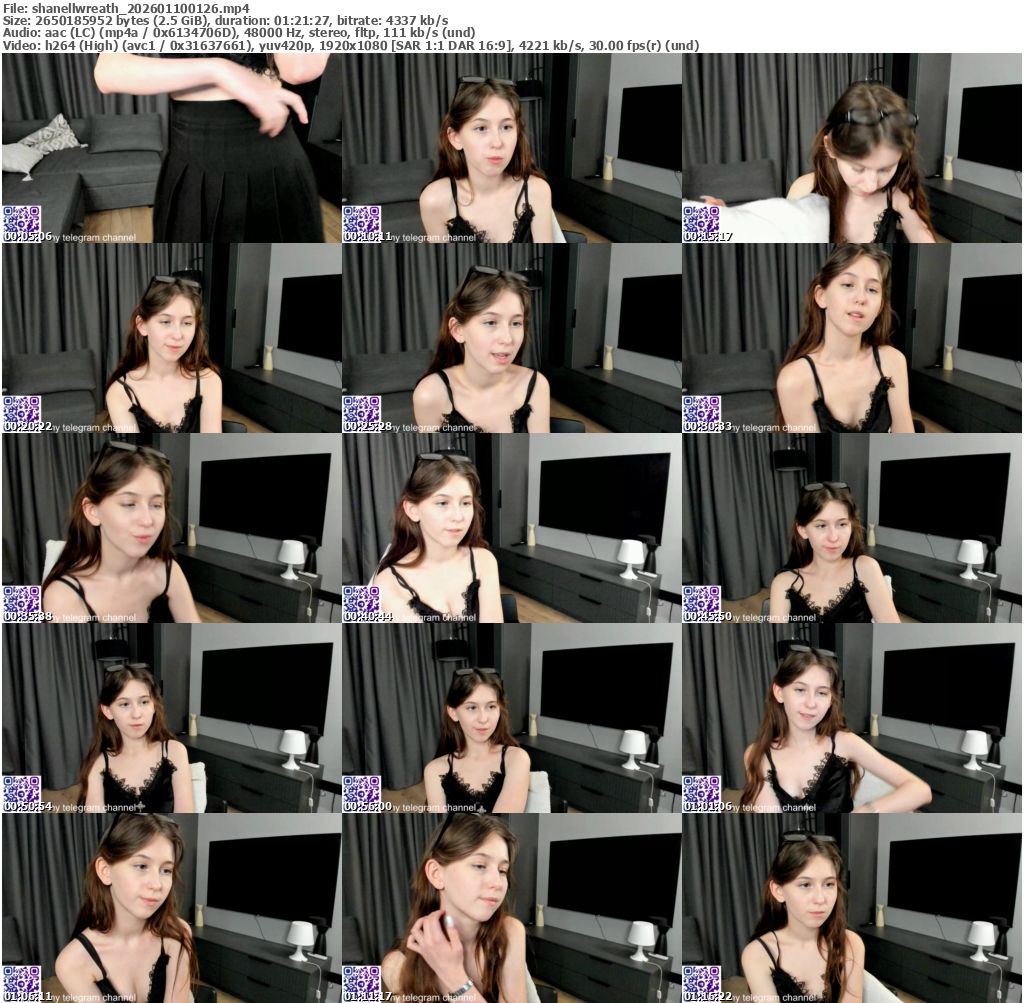Click the frame labeled 00:35:38
This screenshot has height=1003, width=1024.
[172, 528]
